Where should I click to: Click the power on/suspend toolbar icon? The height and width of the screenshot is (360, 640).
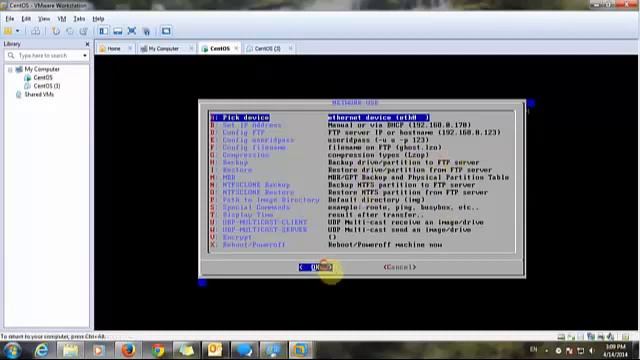point(8,31)
